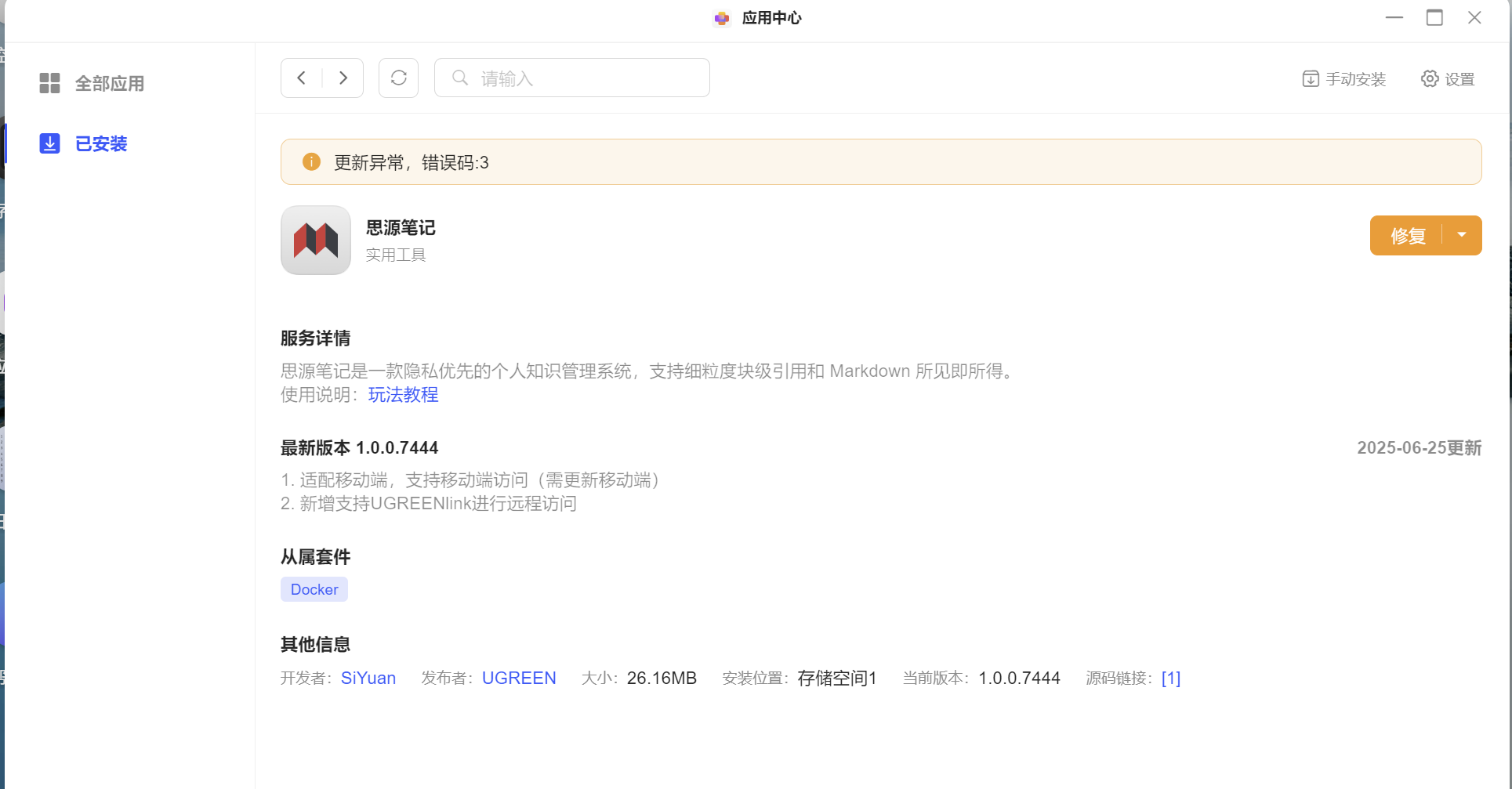This screenshot has width=1512, height=789.
Task: Click the UGREENlink release note line
Action: tap(429, 504)
